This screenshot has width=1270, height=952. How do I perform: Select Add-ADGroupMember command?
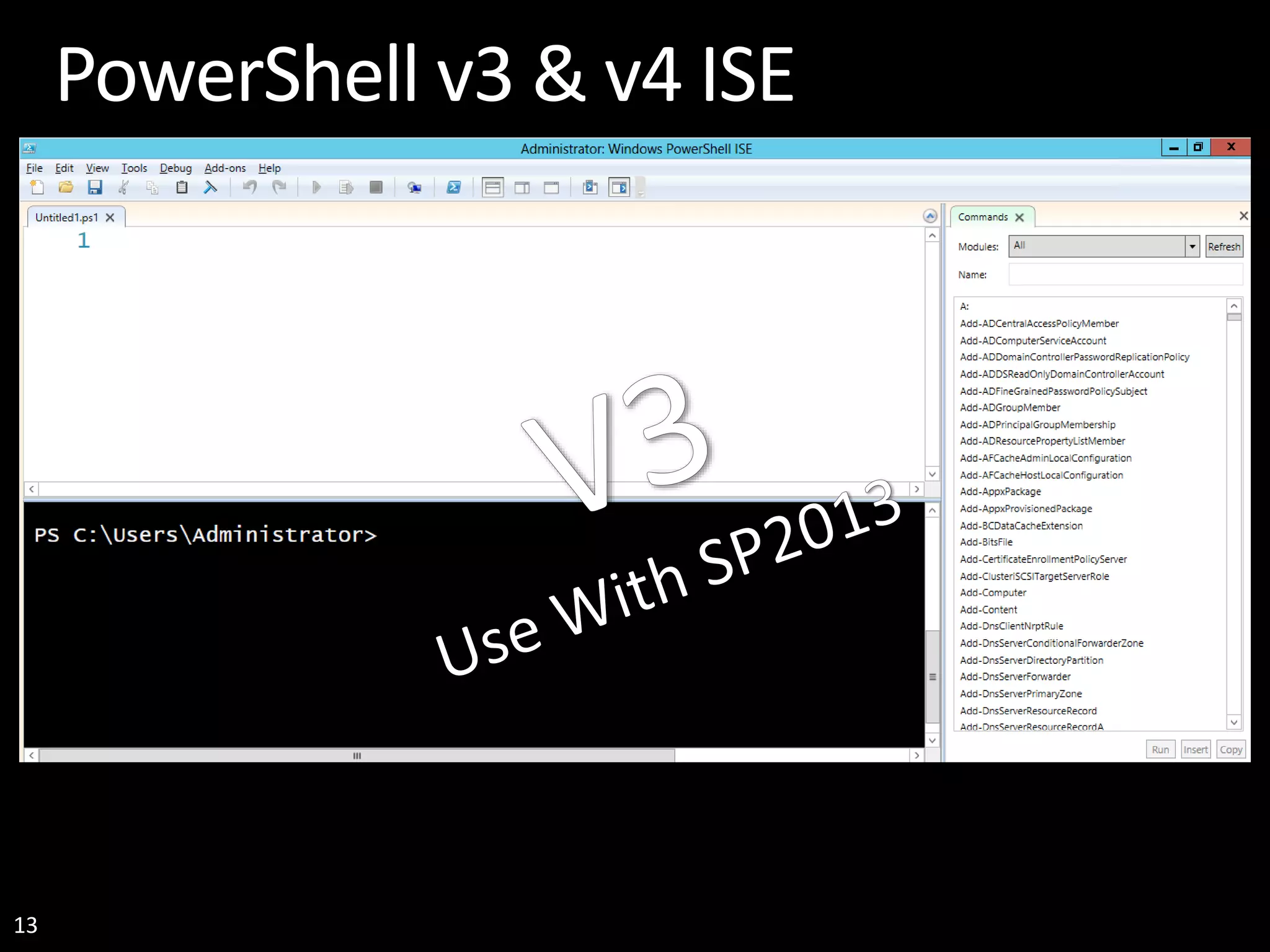(1010, 407)
